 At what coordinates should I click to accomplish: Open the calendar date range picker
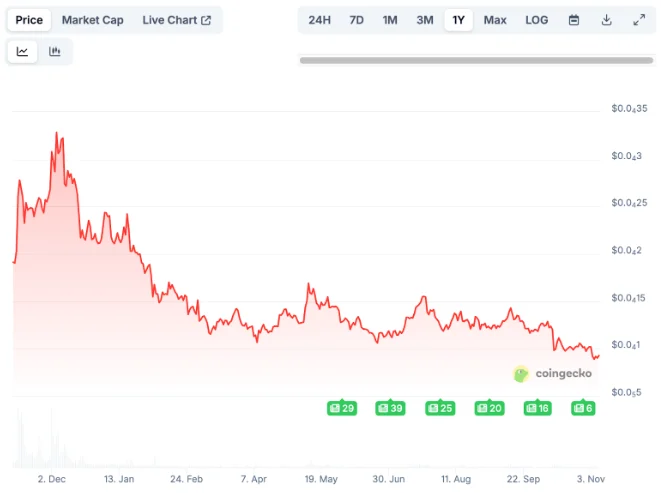[573, 20]
